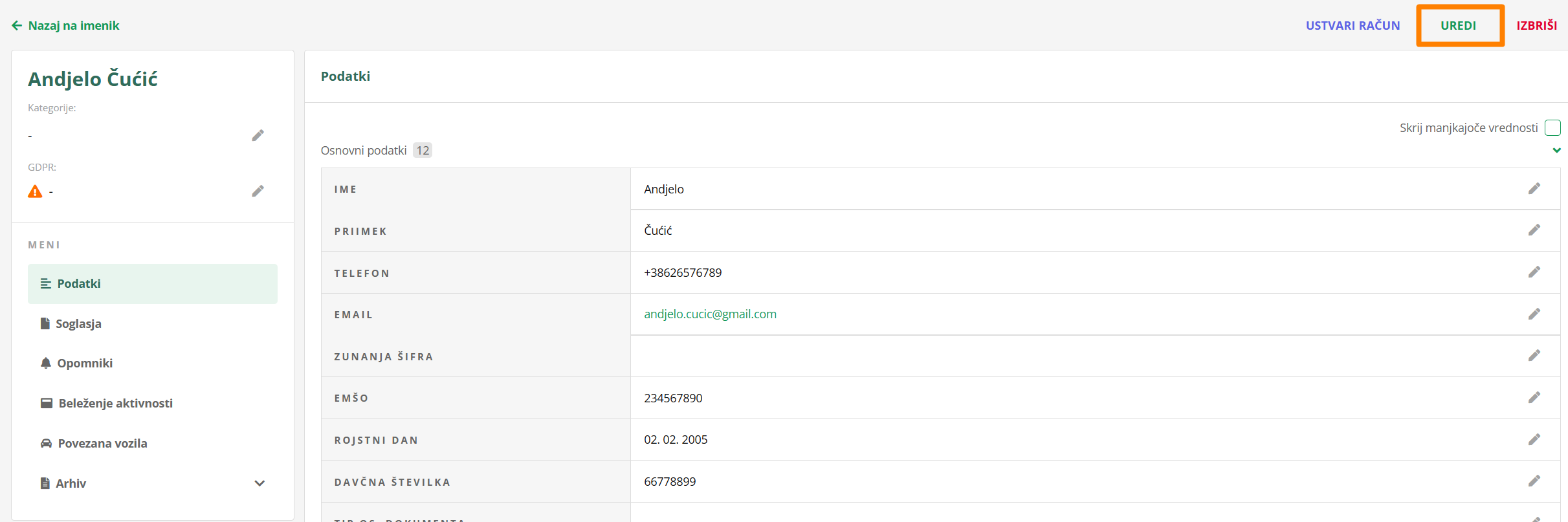Click the pencil icon for Priimek row
The width and height of the screenshot is (1568, 522).
coord(1534,230)
